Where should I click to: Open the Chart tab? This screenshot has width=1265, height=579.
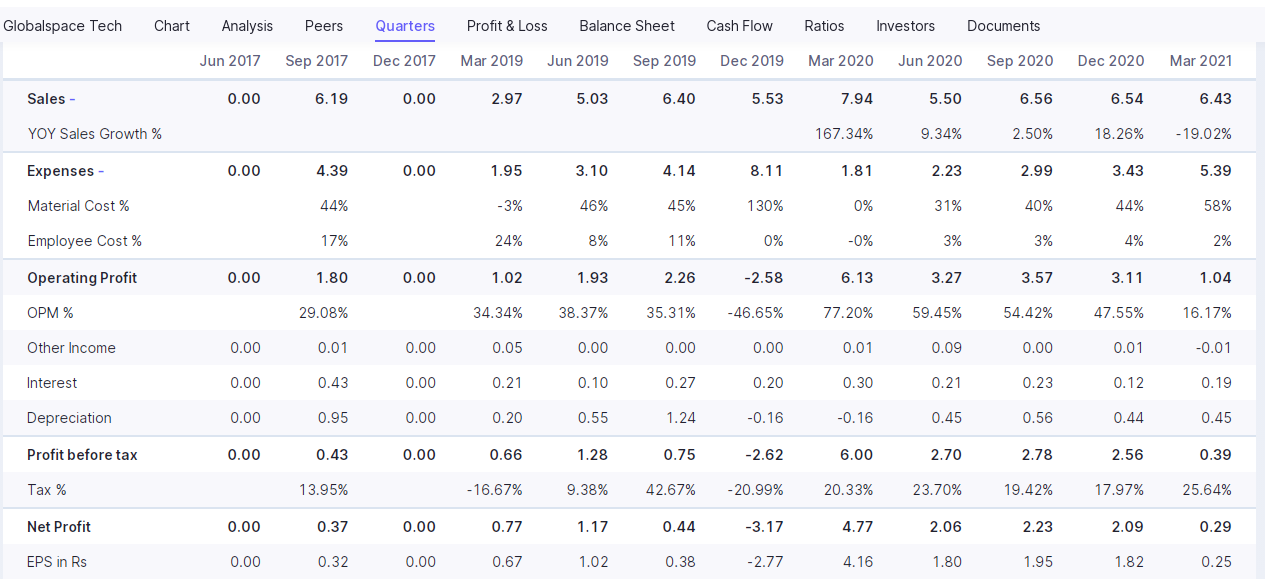point(171,26)
